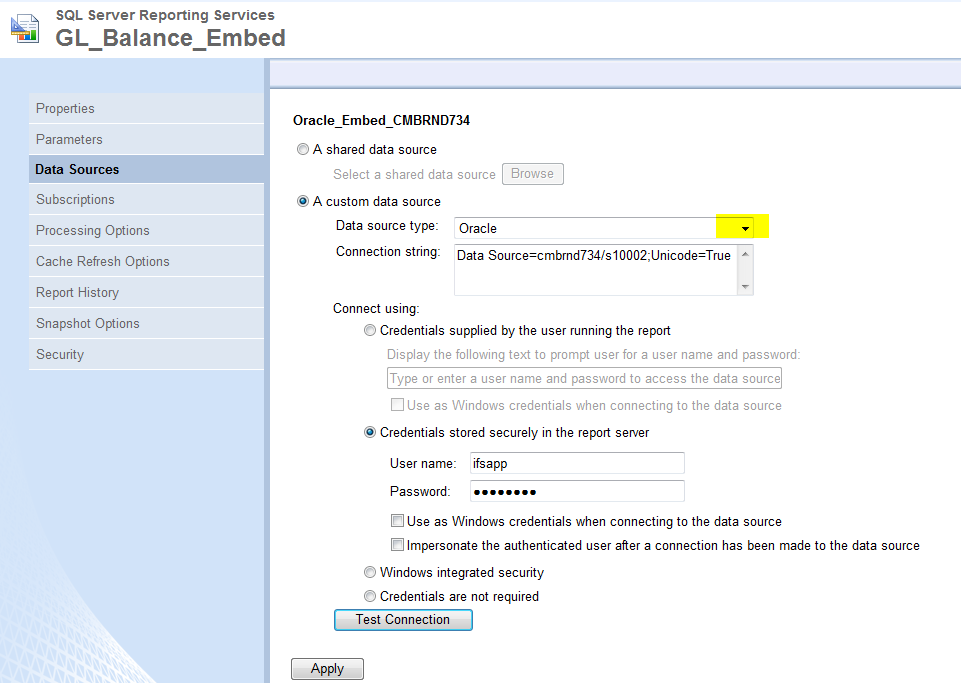Open the Data source type dropdown
Screen dimensions: 961x683
(744, 227)
